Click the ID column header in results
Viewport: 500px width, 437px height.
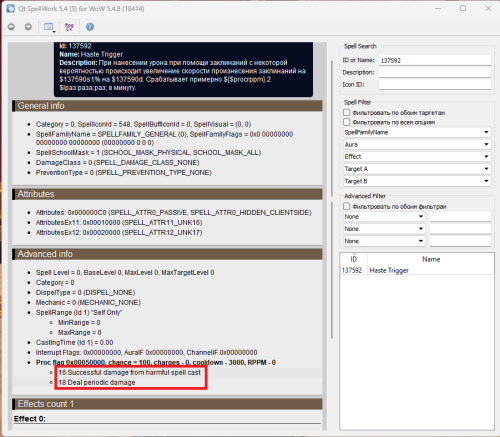pos(354,259)
